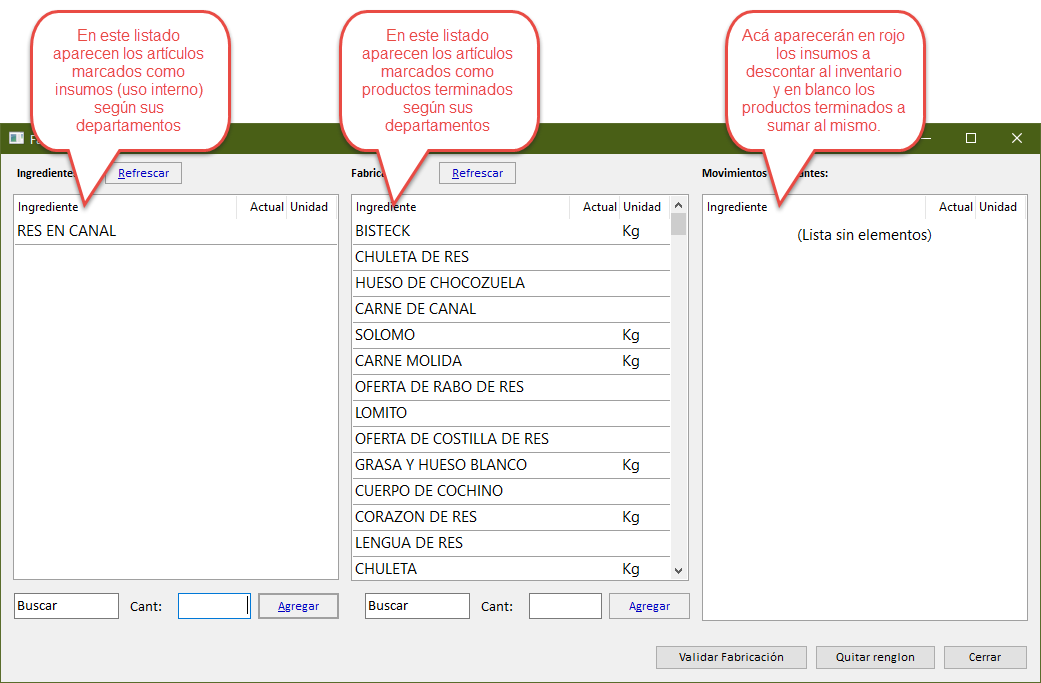This screenshot has width=1041, height=683.
Task: Click the Validar Fabricación button
Action: click(731, 657)
